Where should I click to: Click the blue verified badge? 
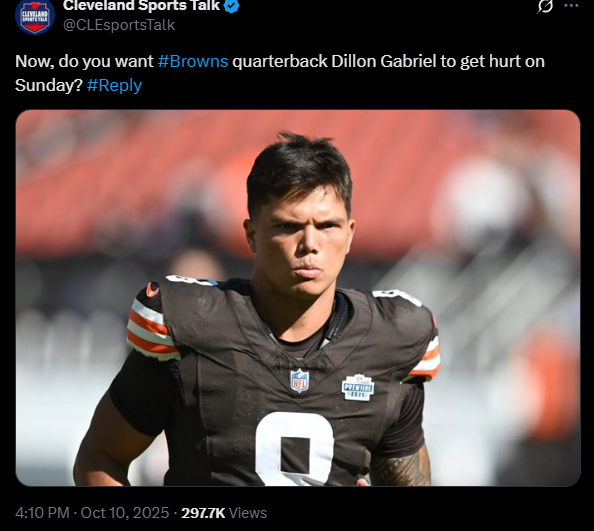pos(232,6)
